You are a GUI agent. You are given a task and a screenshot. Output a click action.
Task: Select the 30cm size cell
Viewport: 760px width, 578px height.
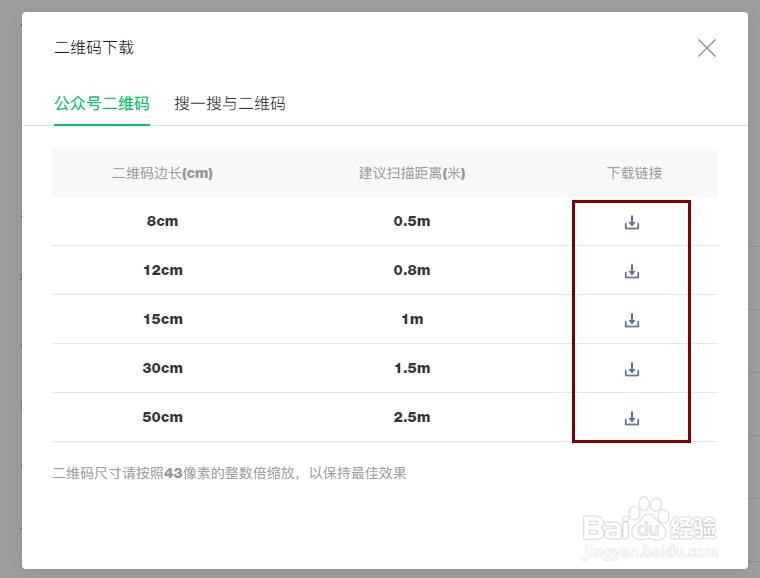coord(163,368)
